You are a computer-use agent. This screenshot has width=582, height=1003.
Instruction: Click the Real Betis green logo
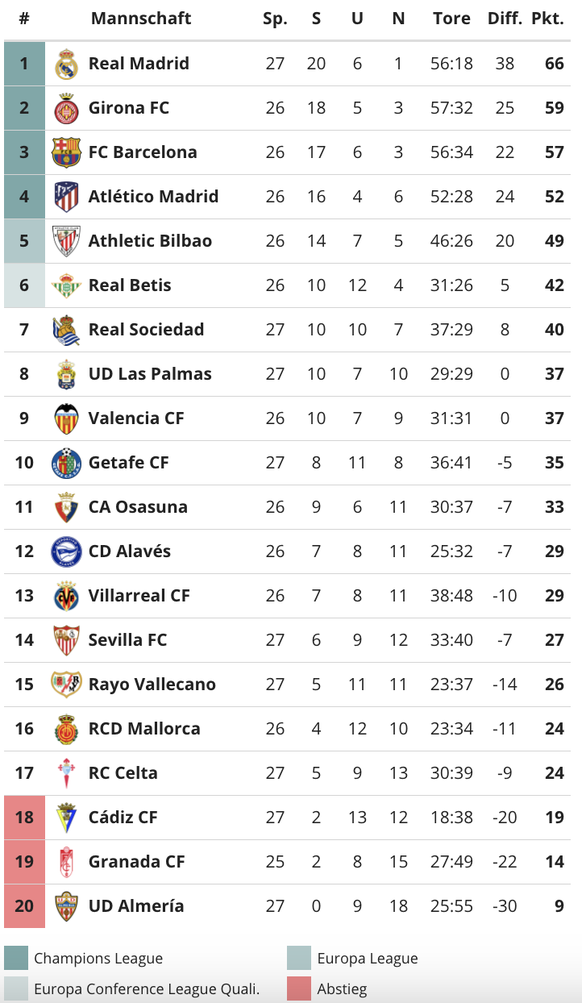click(66, 285)
